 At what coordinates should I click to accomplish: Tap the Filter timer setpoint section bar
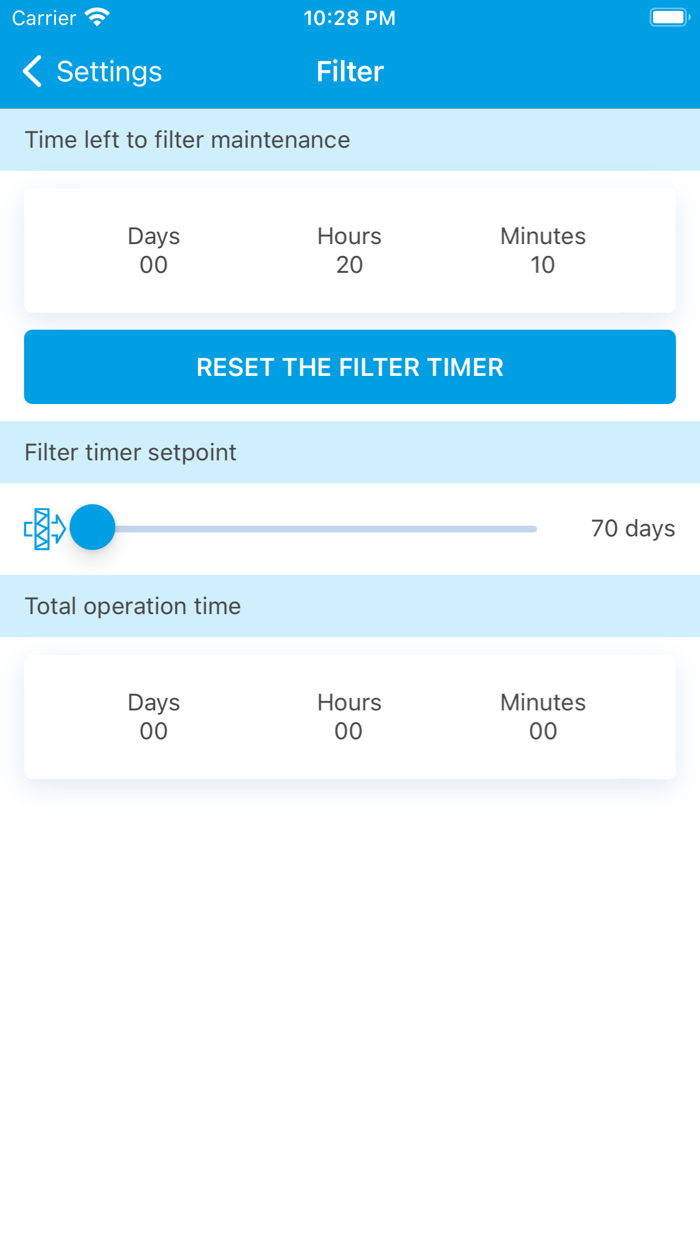coord(130,452)
